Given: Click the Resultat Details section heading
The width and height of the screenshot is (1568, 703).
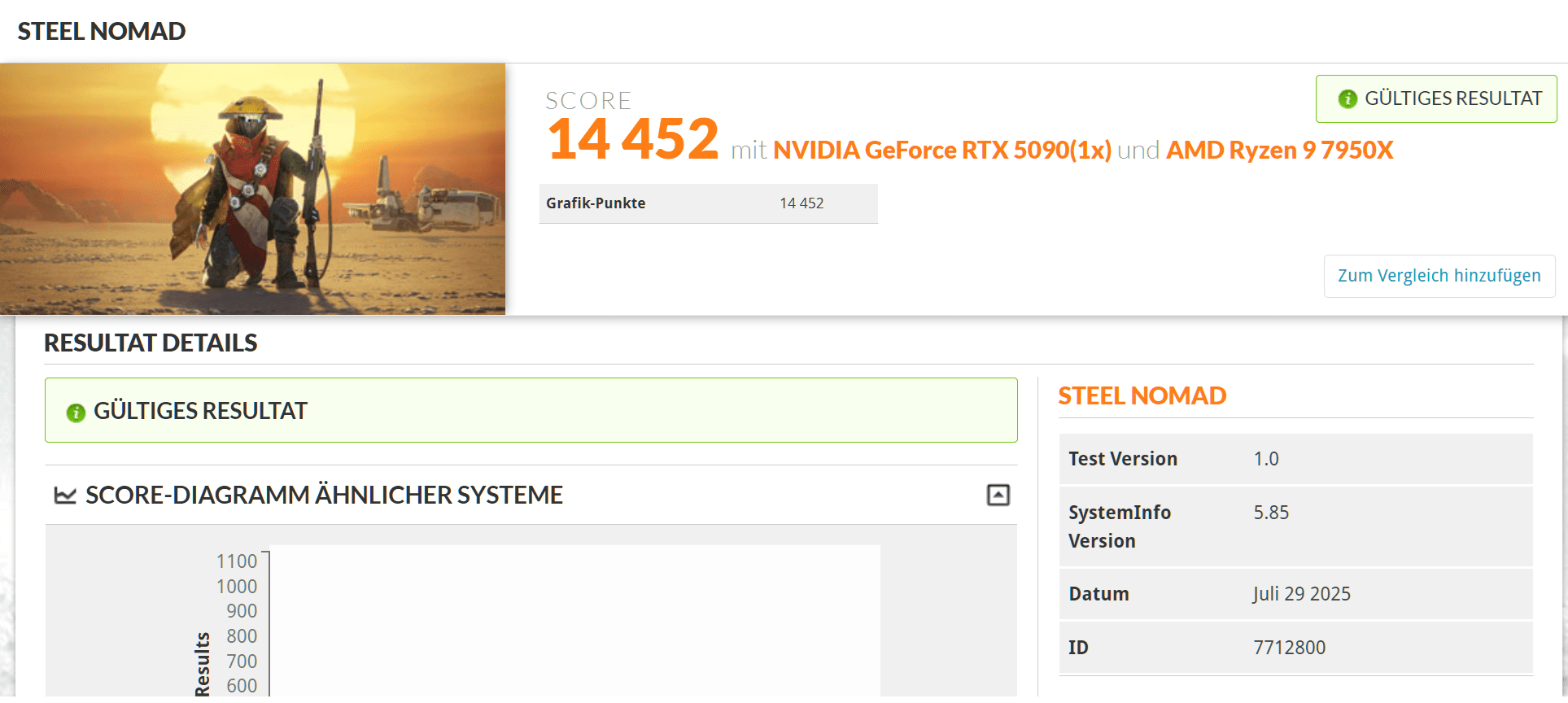Looking at the screenshot, I should [151, 343].
